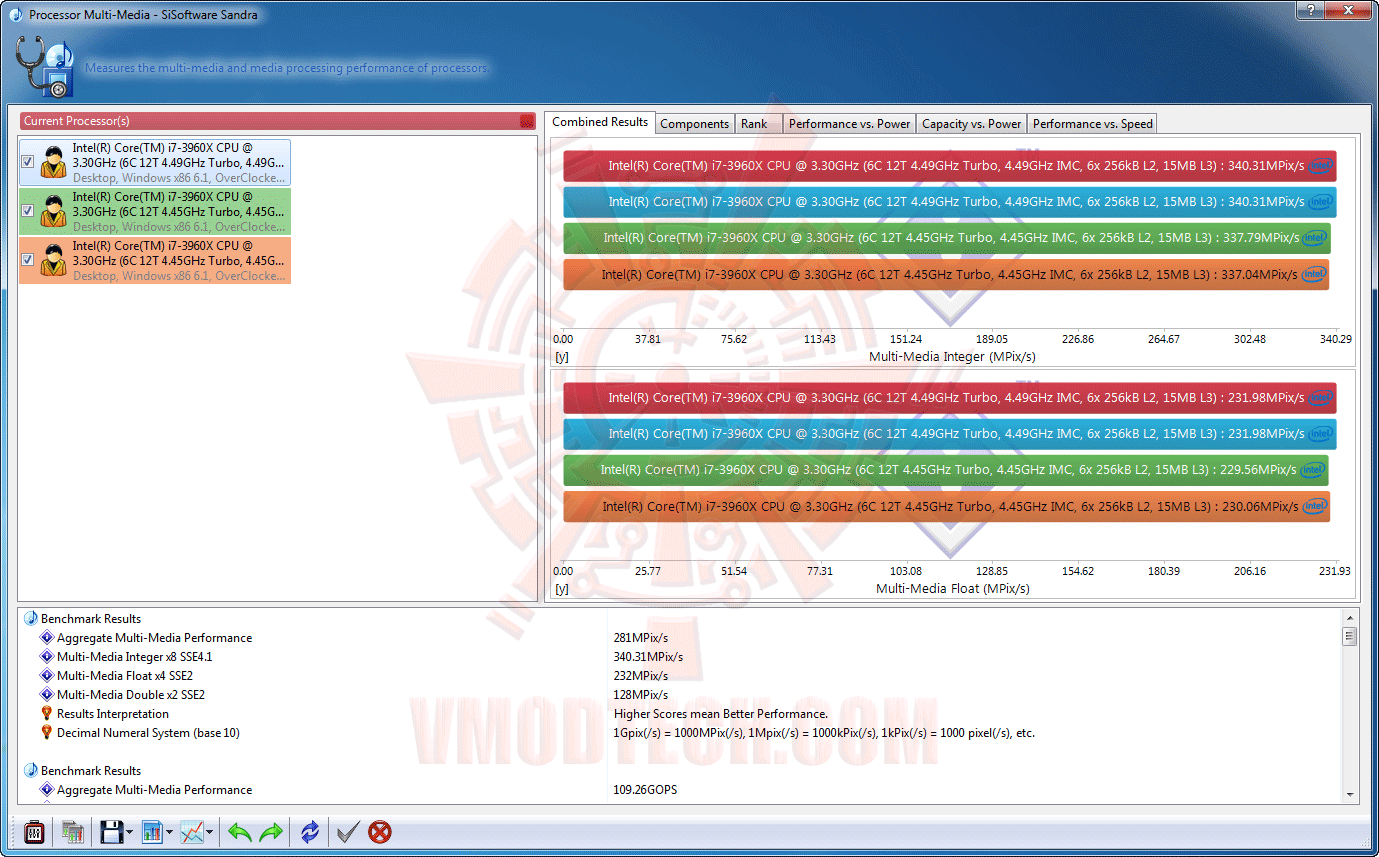Click the Current Processor(s) panel header

[x=278, y=121]
